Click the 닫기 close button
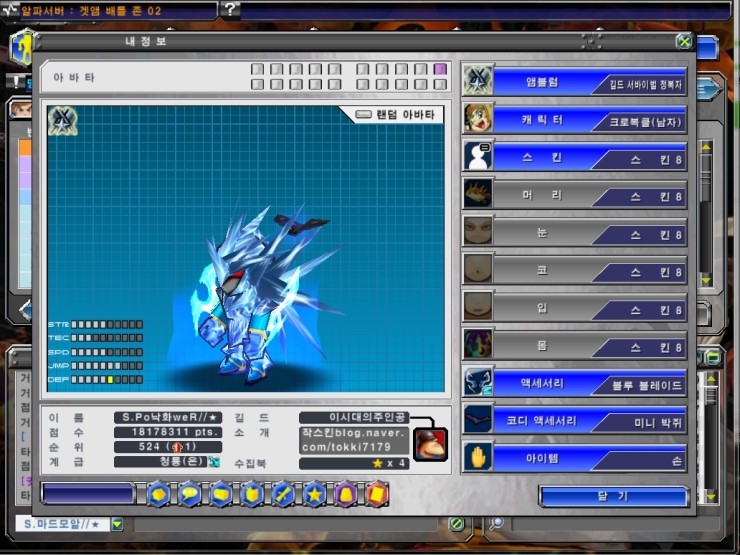Viewport: 740px width, 555px height. [614, 496]
